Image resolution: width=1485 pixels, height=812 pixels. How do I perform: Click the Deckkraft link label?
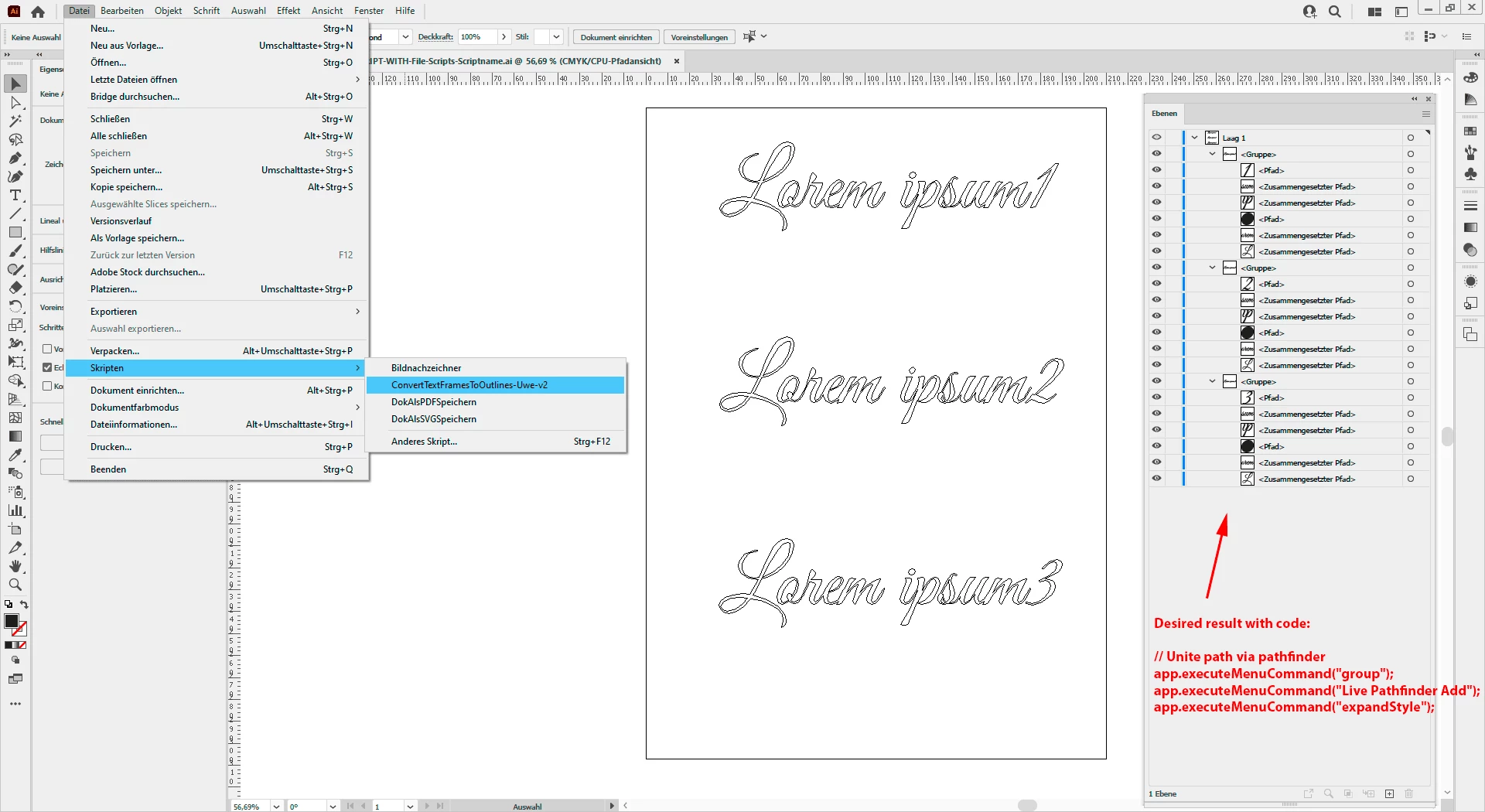435,37
